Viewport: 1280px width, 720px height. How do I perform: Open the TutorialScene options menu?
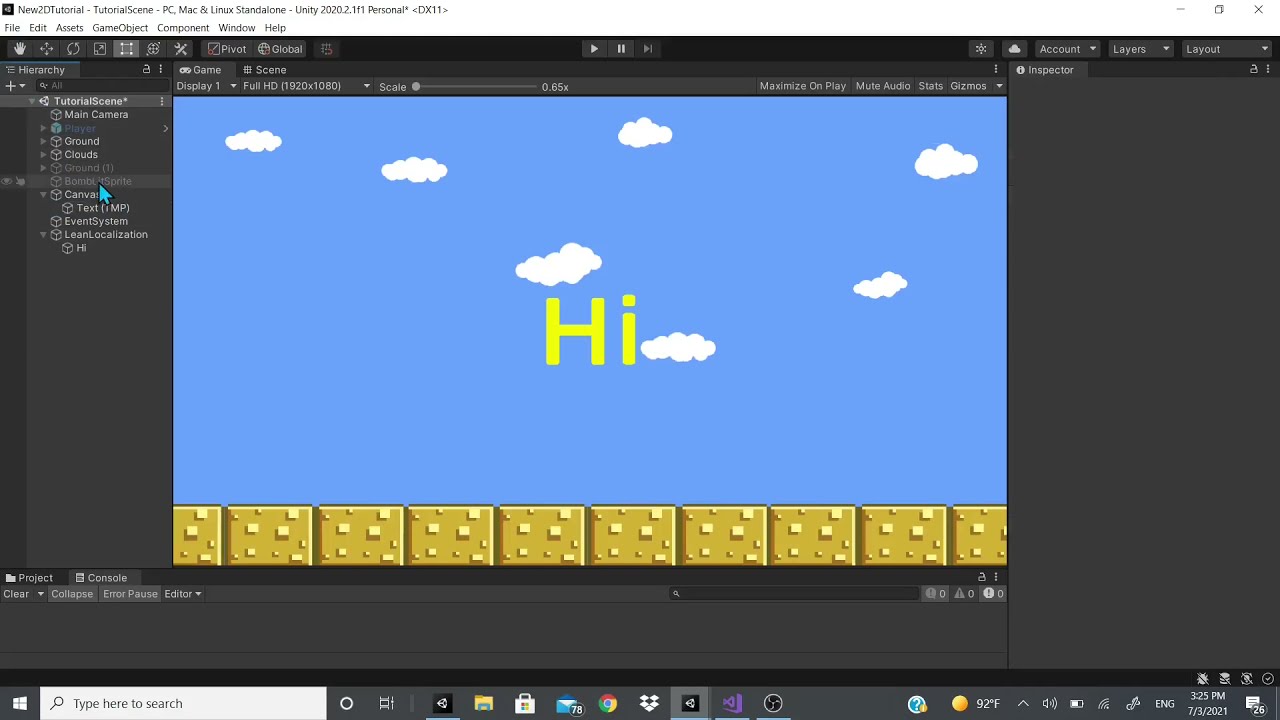coord(162,101)
